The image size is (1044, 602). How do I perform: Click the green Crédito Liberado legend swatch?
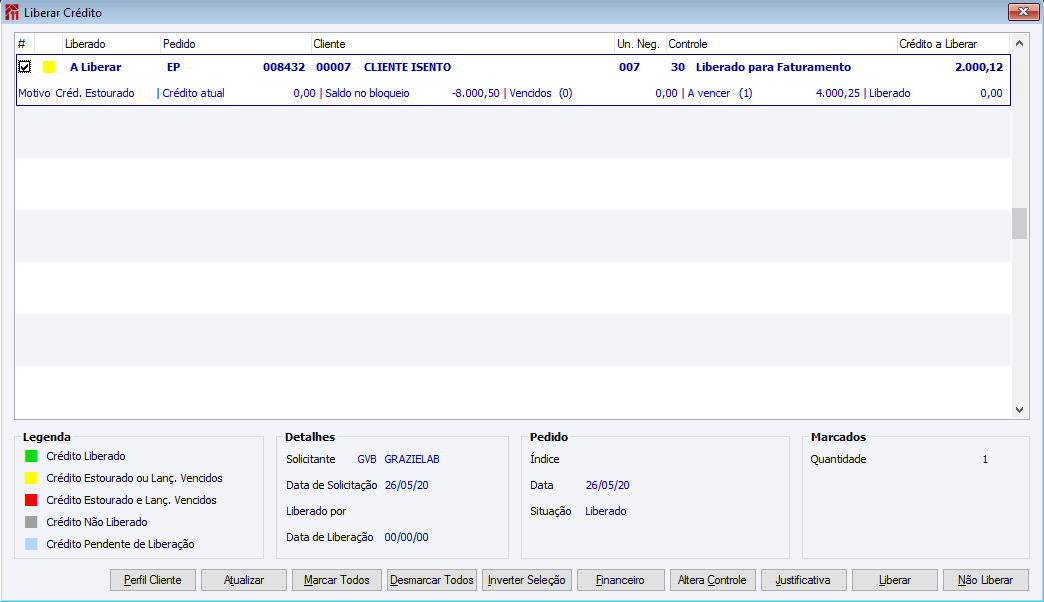[31, 456]
